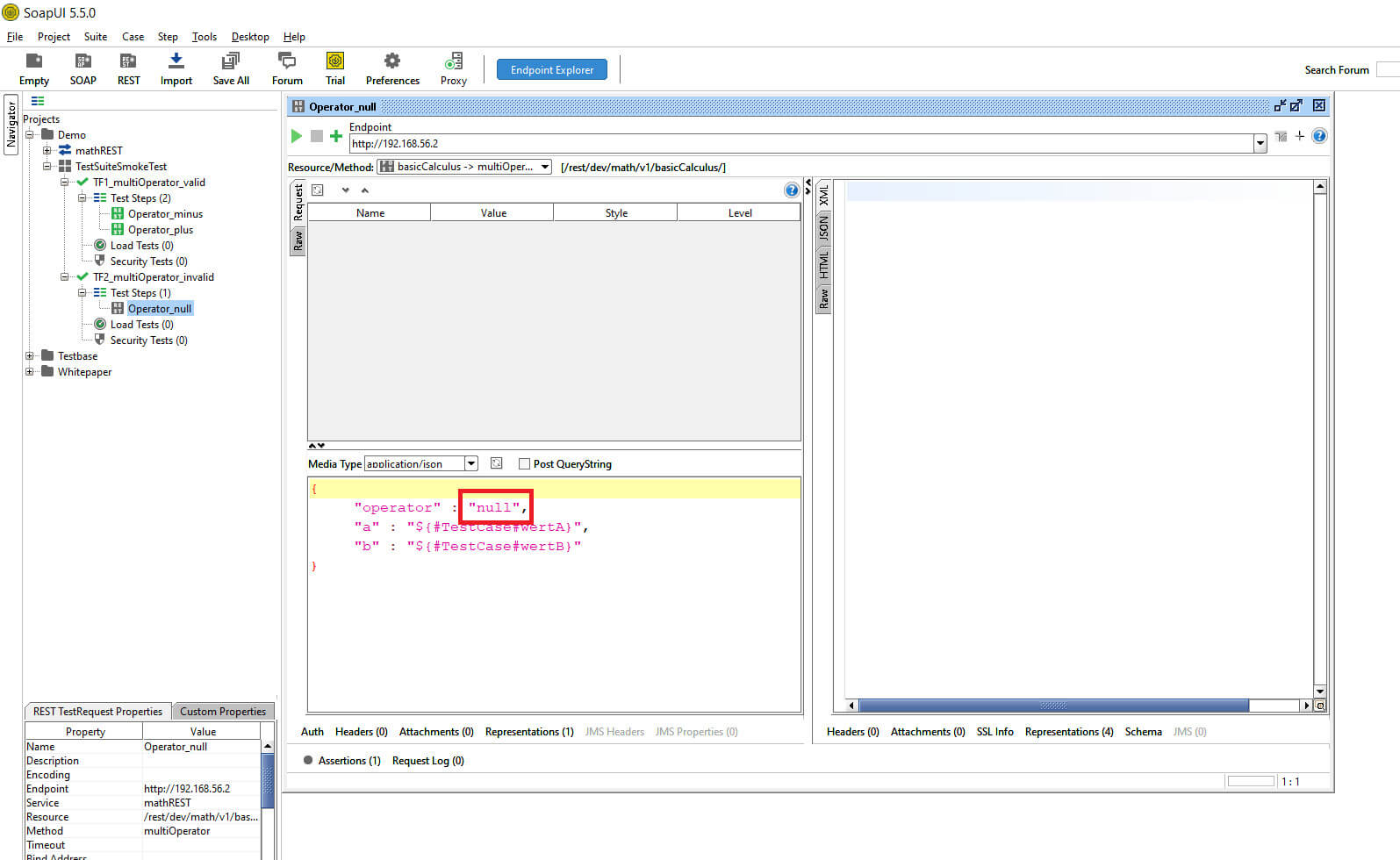
Task: Open the Tools menu
Action: click(x=205, y=37)
